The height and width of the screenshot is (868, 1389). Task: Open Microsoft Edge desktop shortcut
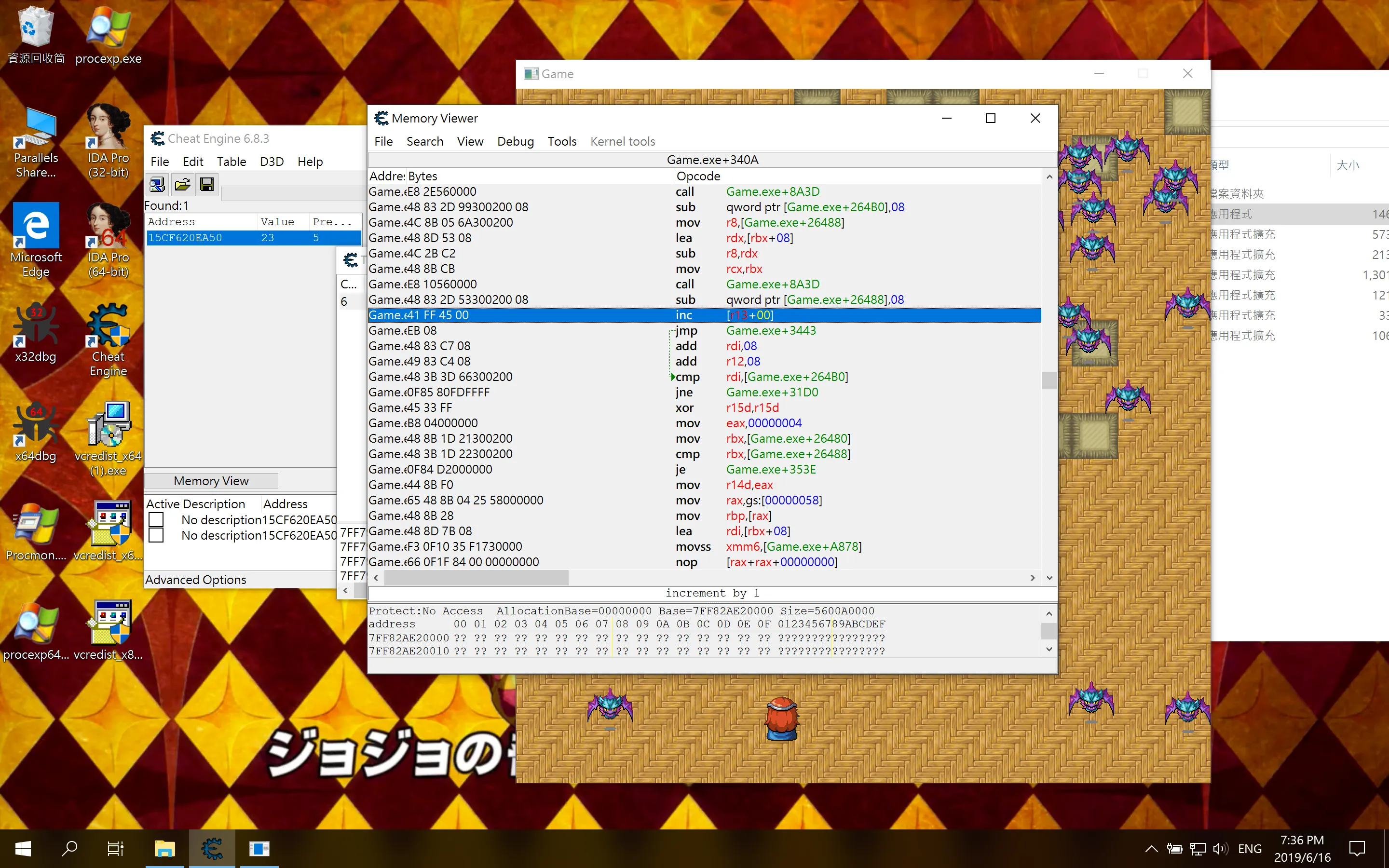(x=36, y=241)
